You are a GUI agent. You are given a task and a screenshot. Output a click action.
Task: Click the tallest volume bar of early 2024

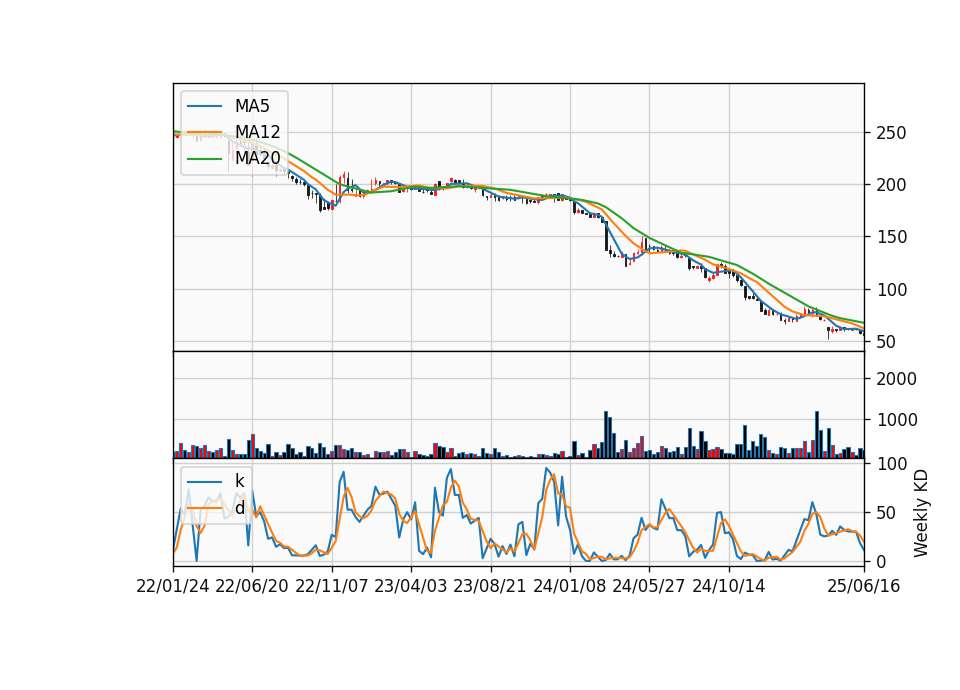click(x=606, y=435)
